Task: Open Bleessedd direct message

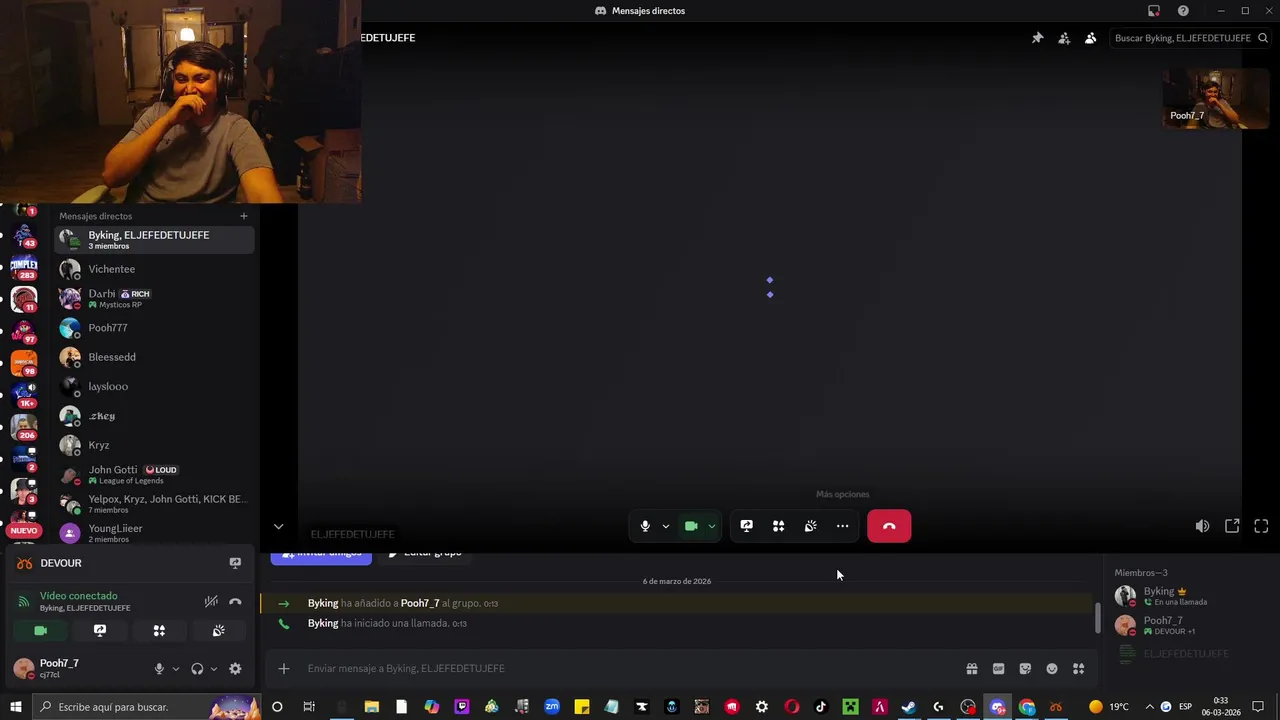Action: pos(154,357)
